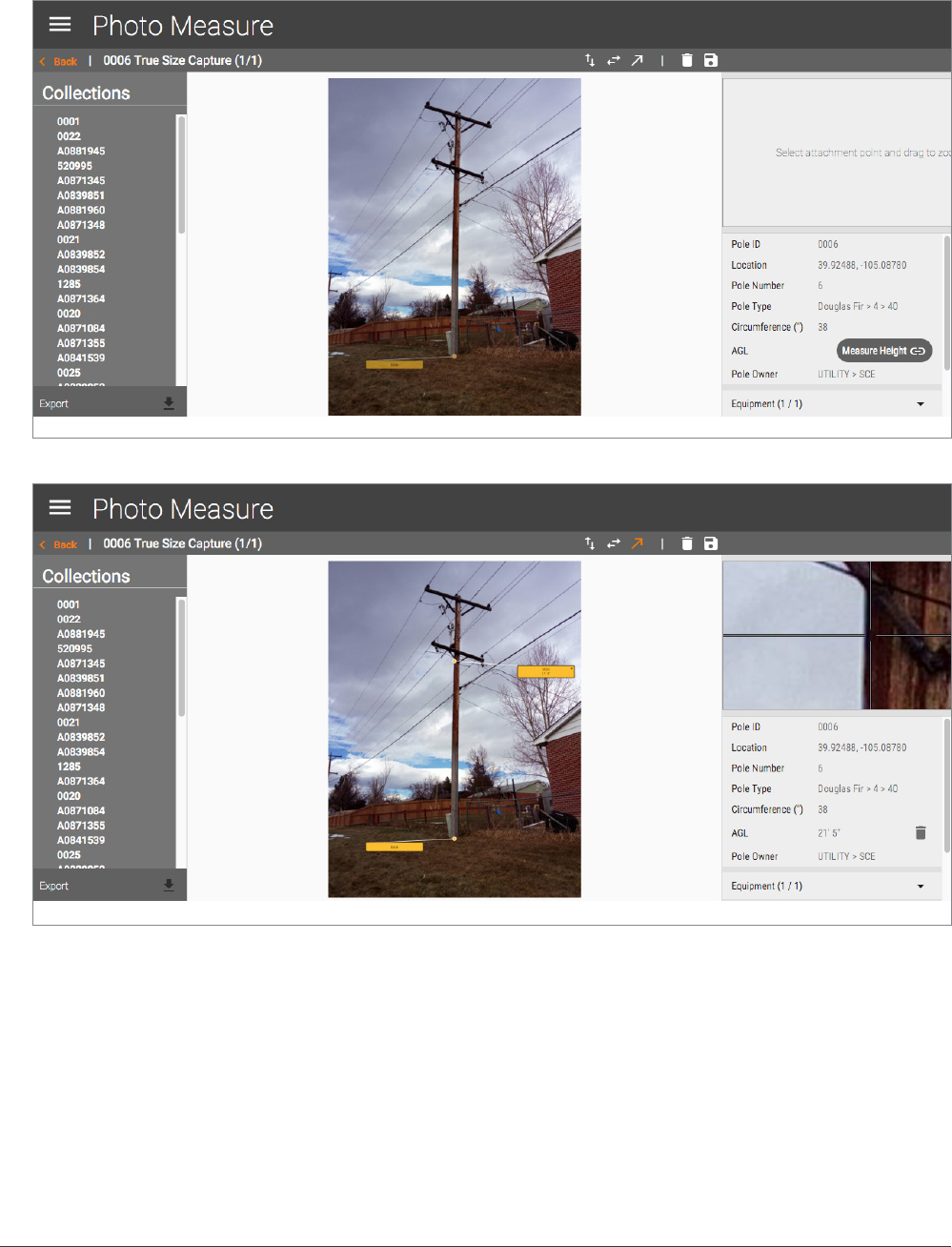Click Export download icon in upper screenshot
952x1247 pixels.
point(169,403)
